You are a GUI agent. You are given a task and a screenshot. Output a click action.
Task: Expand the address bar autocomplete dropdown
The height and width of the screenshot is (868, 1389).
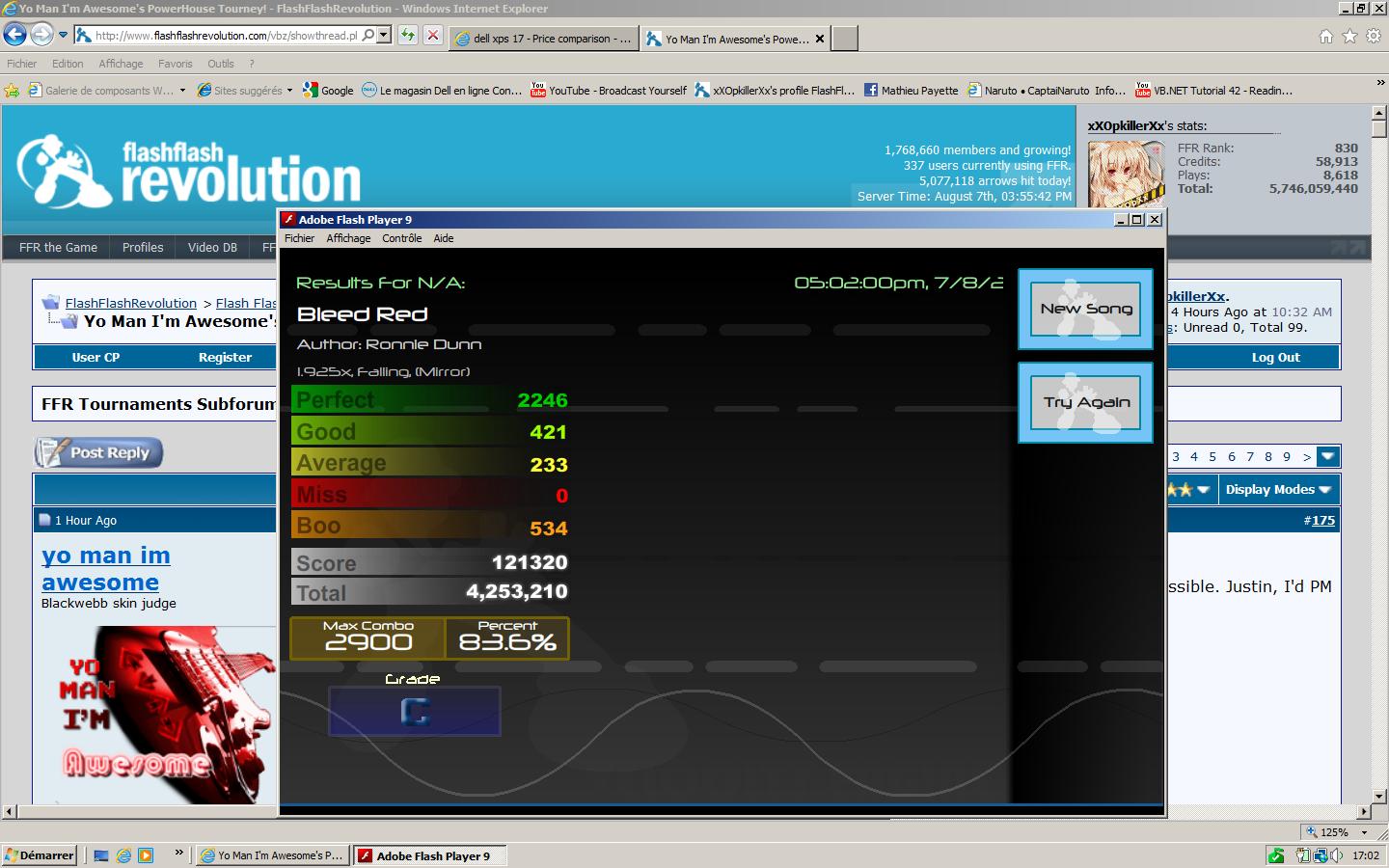pyautogui.click(x=384, y=36)
